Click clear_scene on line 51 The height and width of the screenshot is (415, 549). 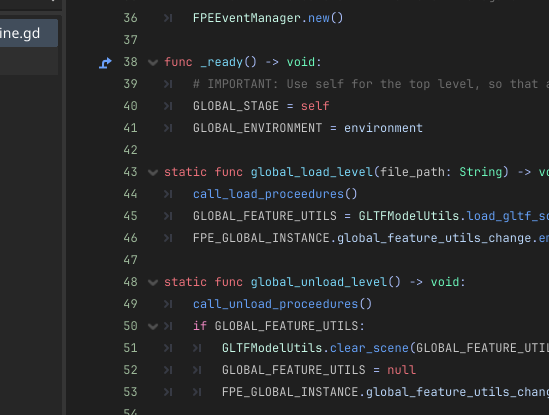pos(369,348)
